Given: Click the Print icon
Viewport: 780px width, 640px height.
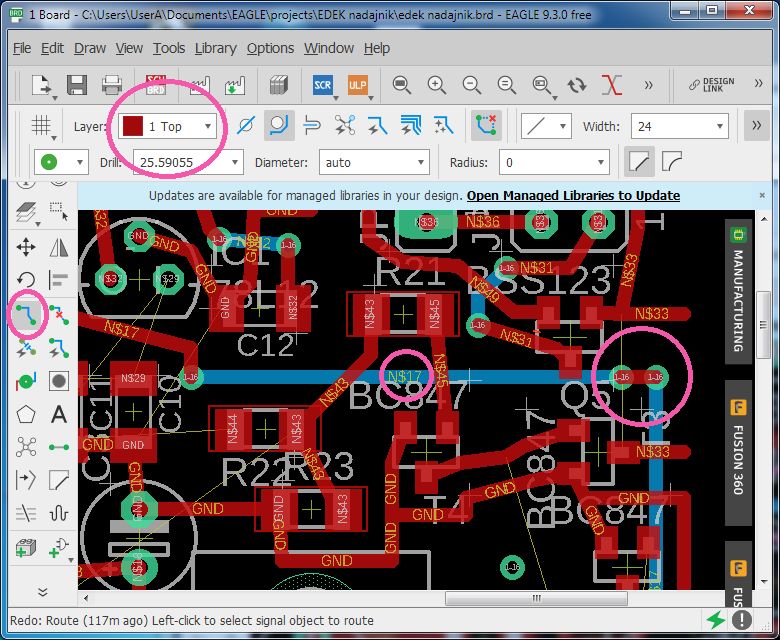Looking at the screenshot, I should pyautogui.click(x=112, y=85).
